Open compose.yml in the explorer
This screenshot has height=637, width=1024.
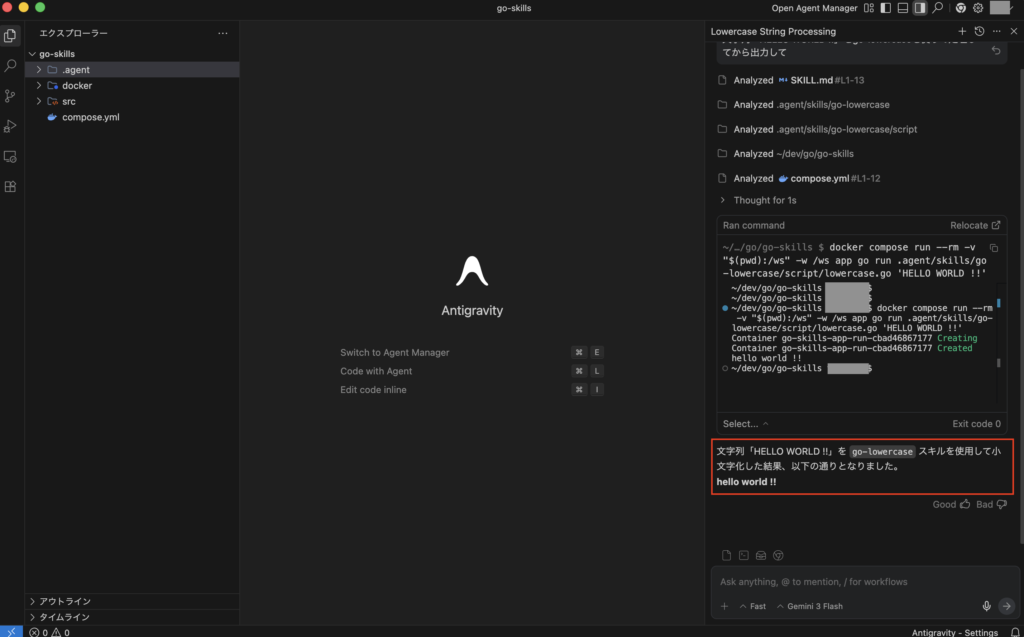click(x=91, y=117)
